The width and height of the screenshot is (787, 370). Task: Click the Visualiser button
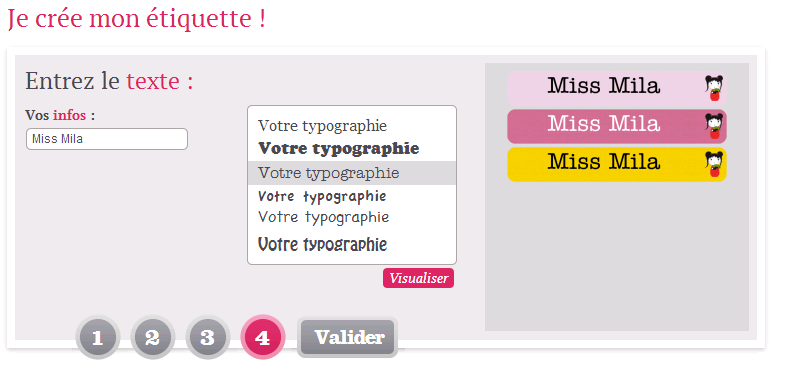418,278
